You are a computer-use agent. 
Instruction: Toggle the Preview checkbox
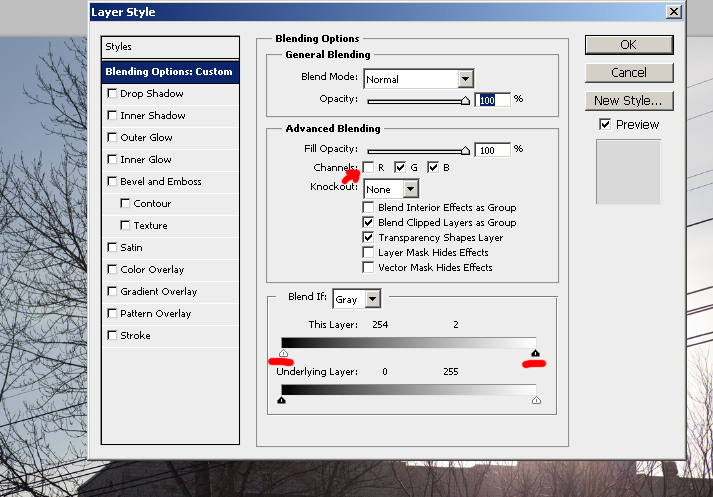605,124
